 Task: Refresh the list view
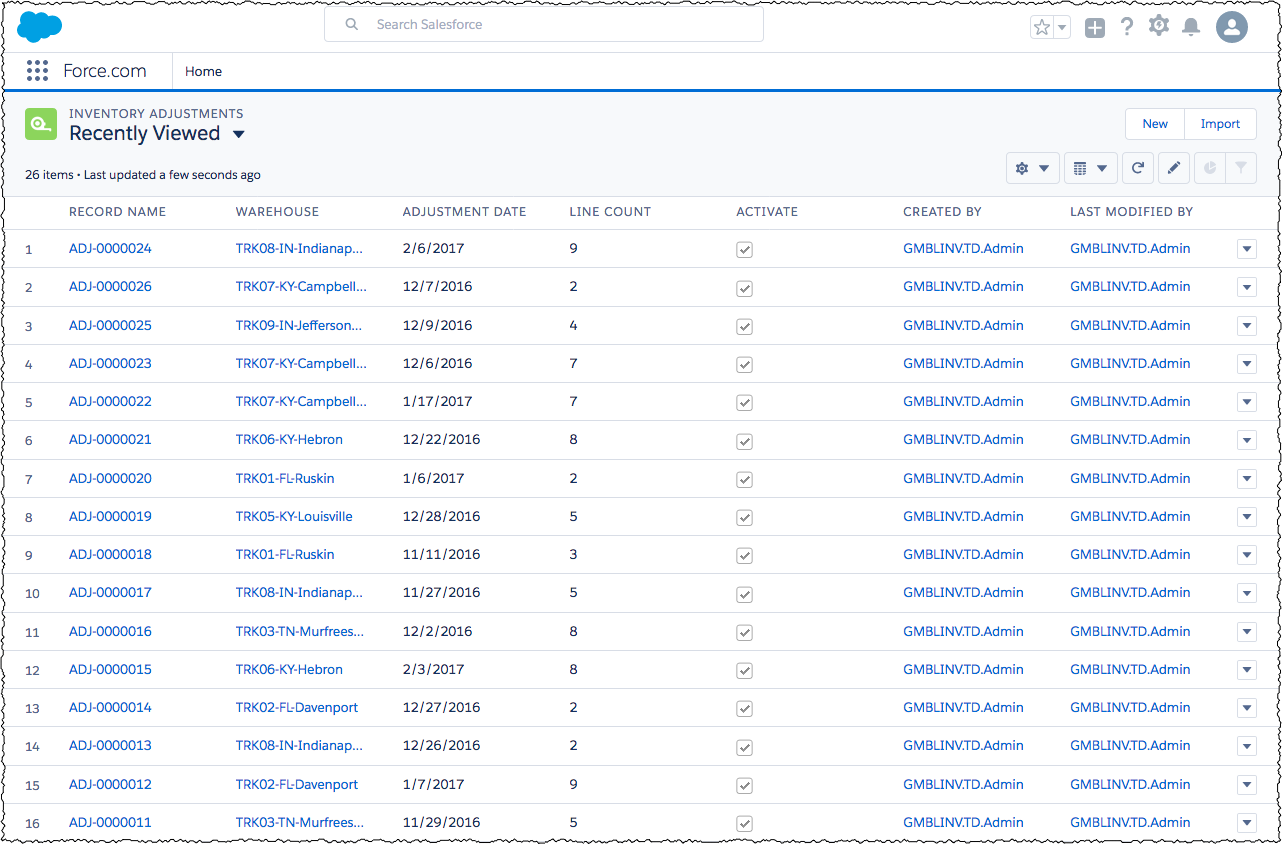click(1138, 169)
